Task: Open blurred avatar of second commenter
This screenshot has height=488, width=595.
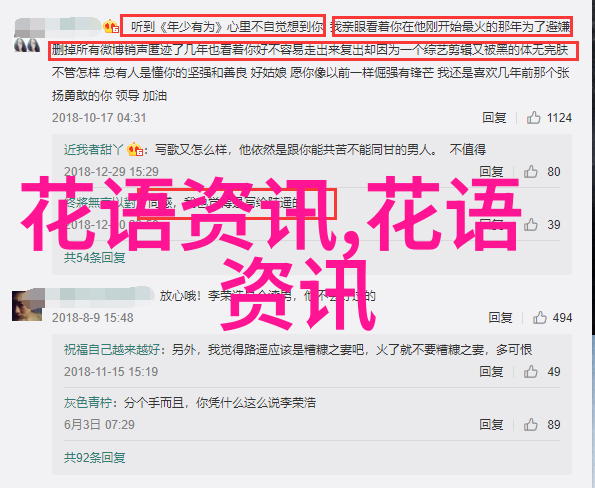Action: pyautogui.click(x=27, y=306)
